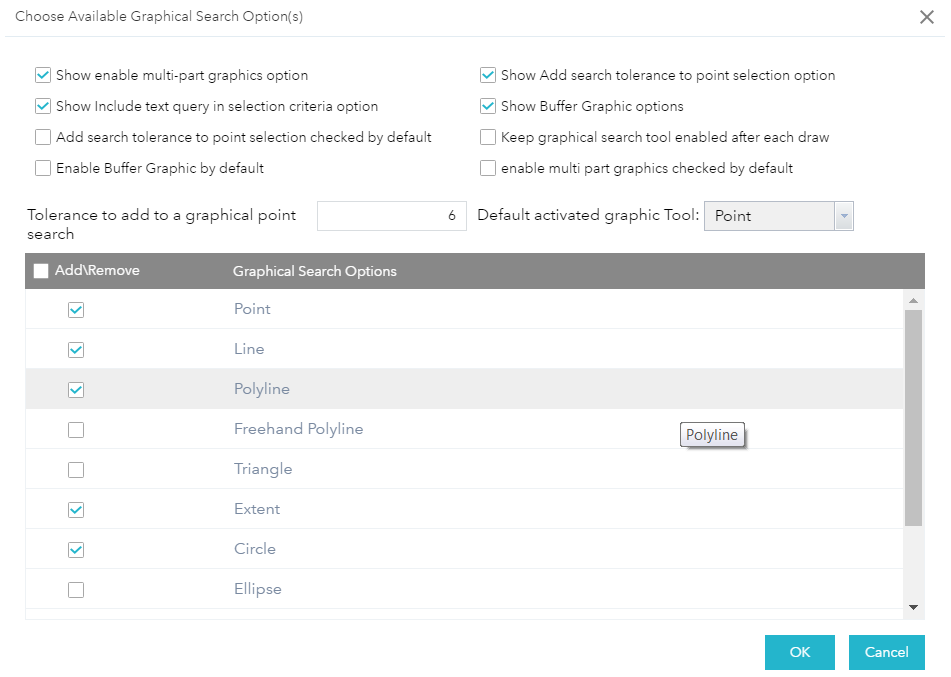Disable "Show enable multi-part graphics option"

coord(43,75)
